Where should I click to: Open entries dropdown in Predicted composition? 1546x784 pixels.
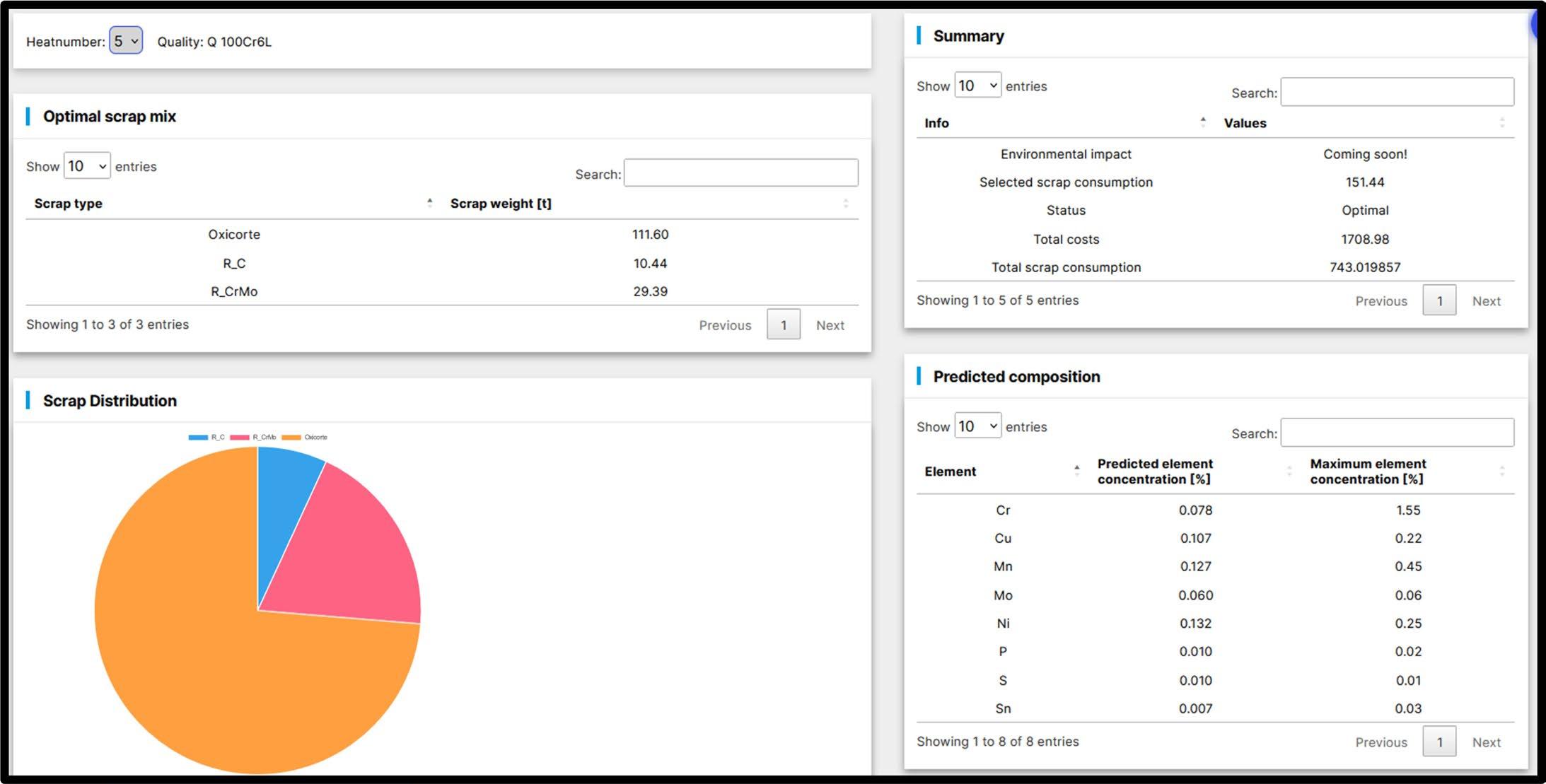pyautogui.click(x=977, y=426)
